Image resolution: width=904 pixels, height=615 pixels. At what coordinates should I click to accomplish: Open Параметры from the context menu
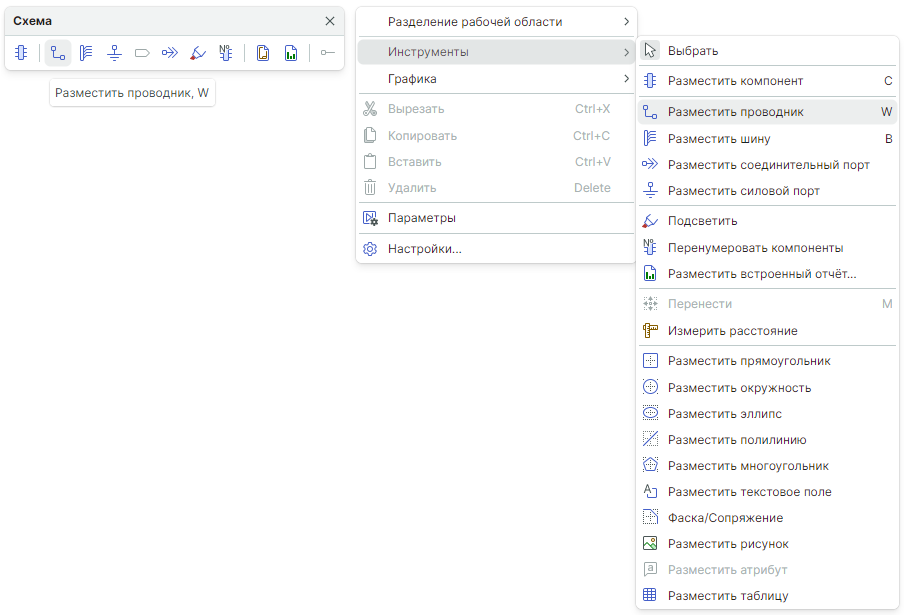(422, 218)
